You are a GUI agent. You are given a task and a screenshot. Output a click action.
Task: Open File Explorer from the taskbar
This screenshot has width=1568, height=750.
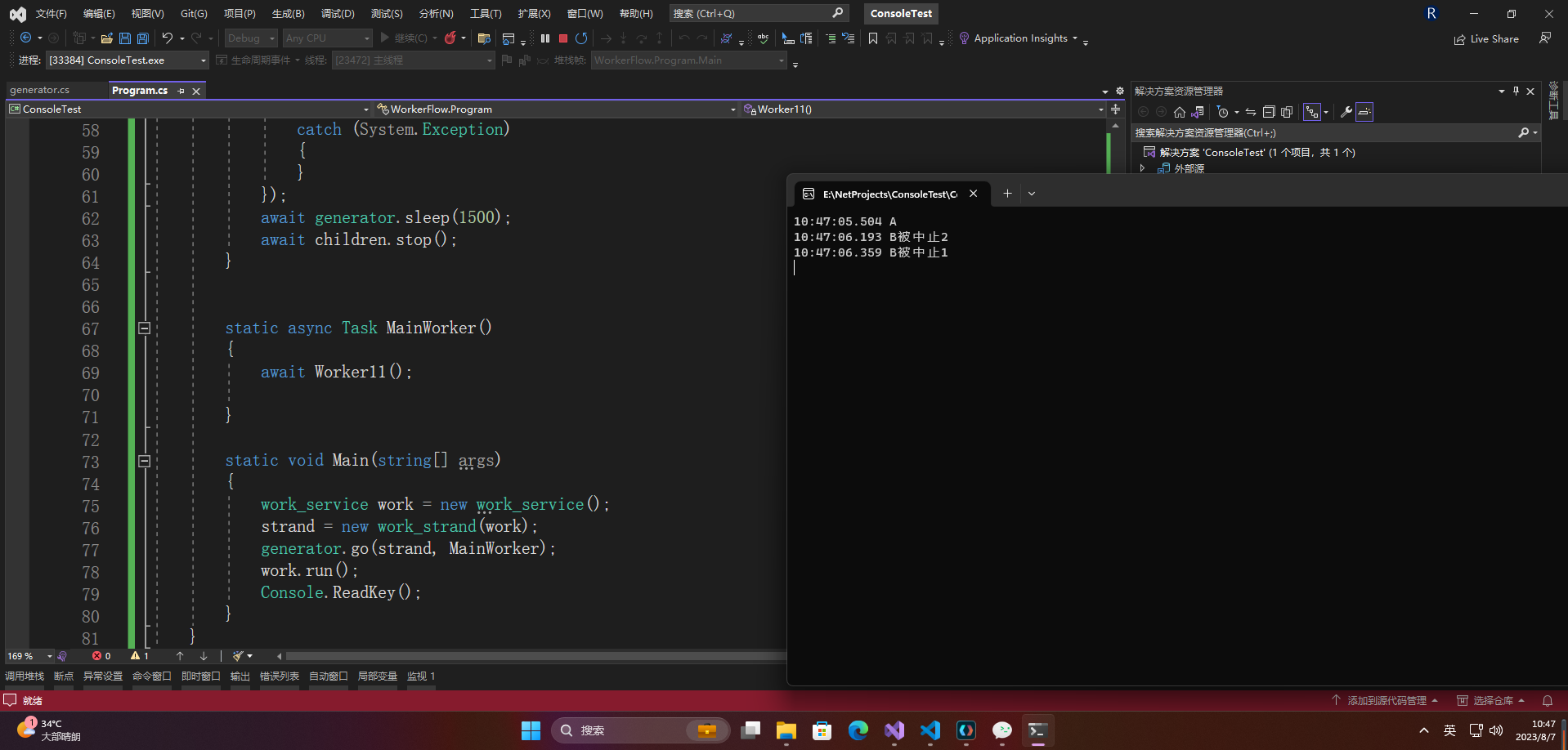(x=786, y=730)
